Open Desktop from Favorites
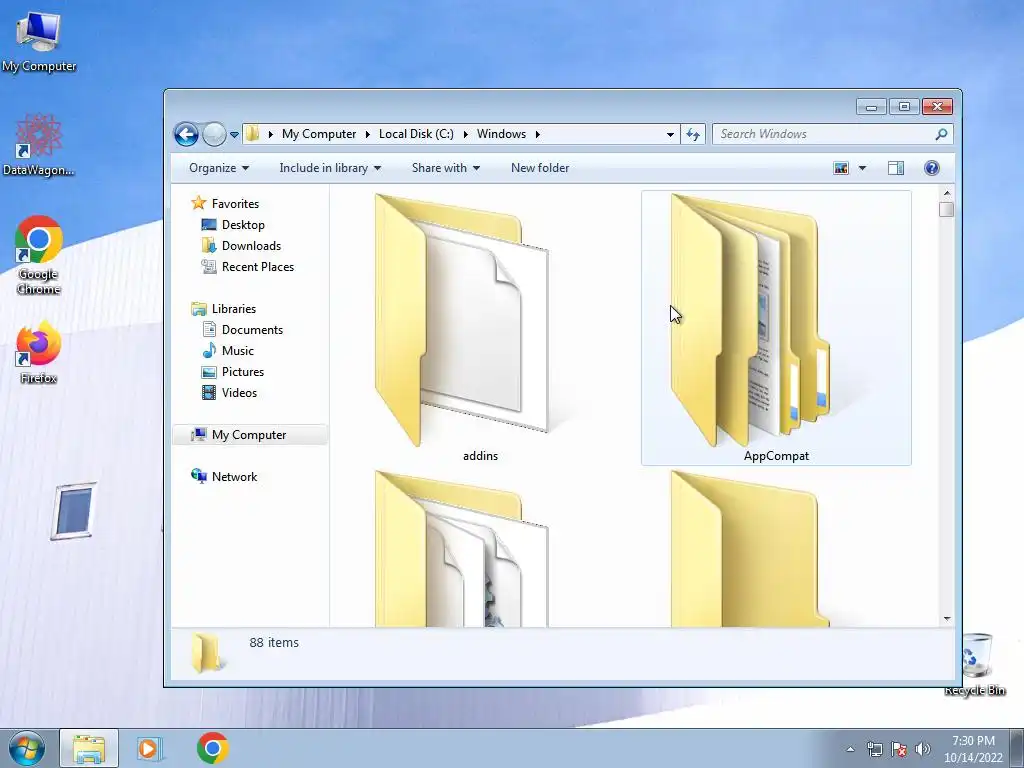 point(243,225)
